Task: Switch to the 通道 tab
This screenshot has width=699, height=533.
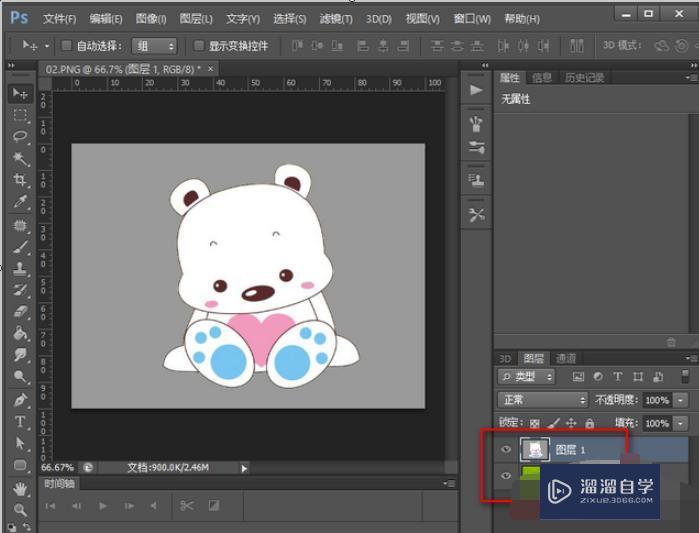Action: (566, 358)
